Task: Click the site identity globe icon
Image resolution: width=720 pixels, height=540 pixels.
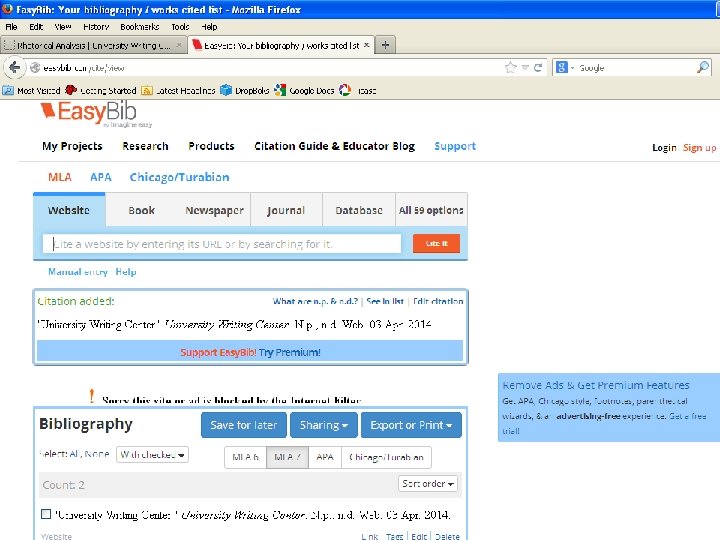Action: tap(35, 68)
